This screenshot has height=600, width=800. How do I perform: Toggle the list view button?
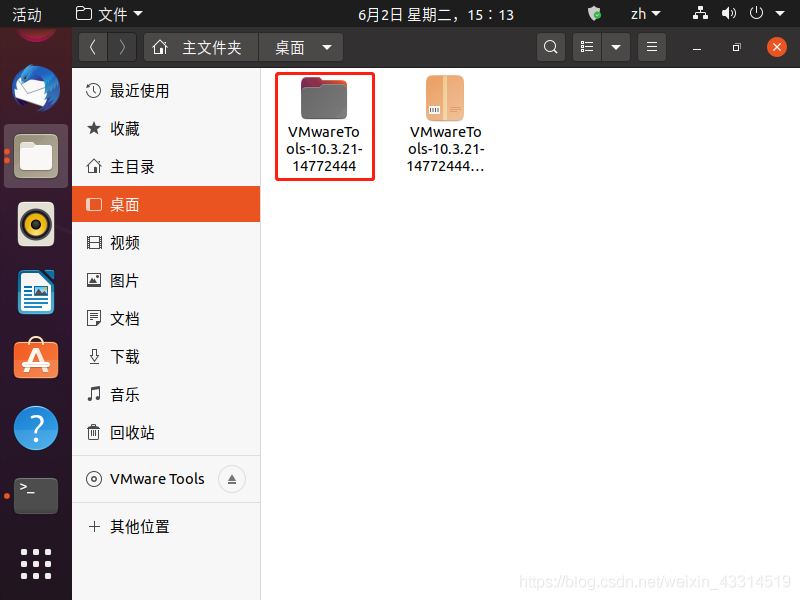[588, 47]
